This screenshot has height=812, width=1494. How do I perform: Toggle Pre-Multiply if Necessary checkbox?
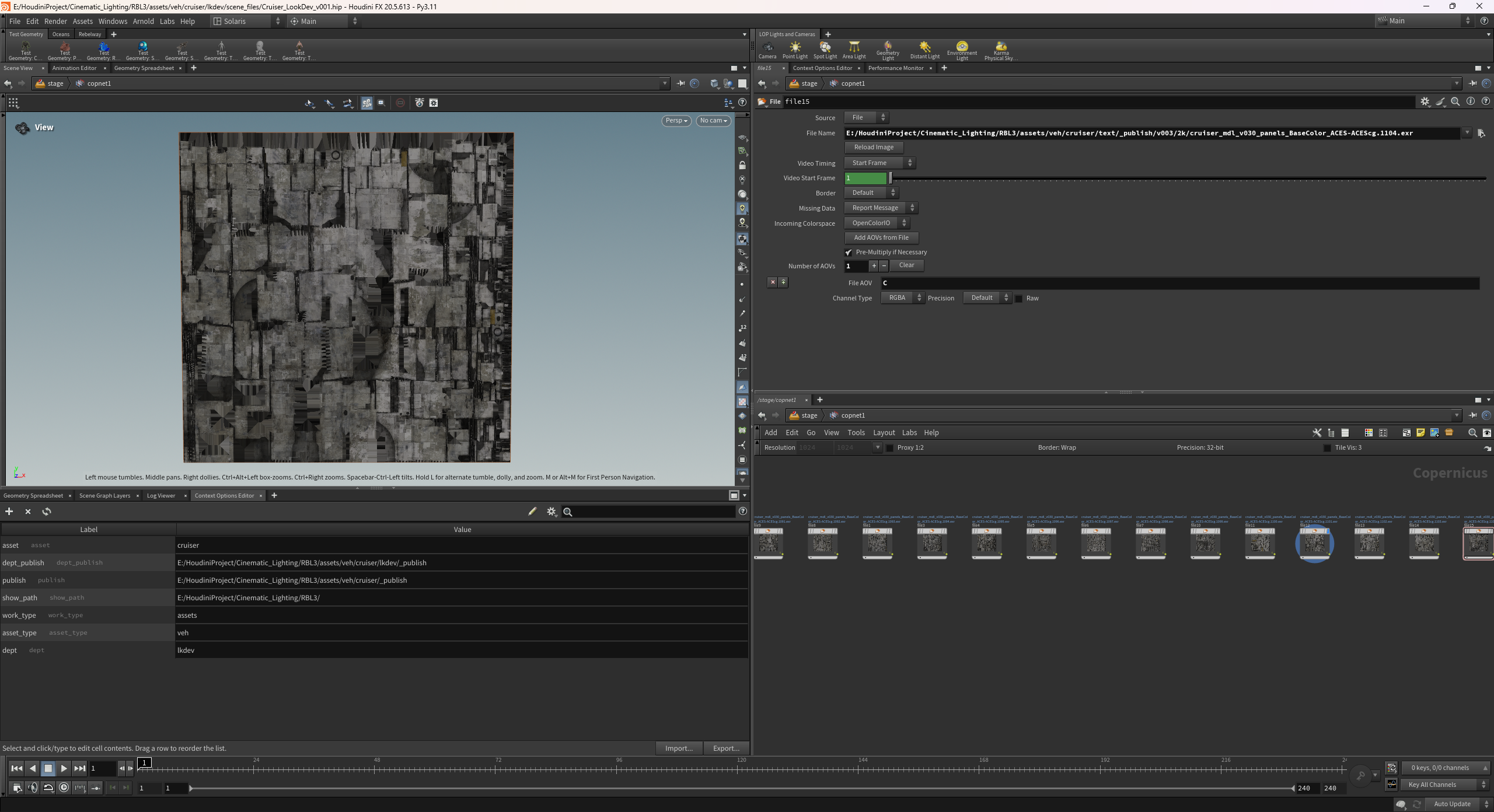coord(849,253)
